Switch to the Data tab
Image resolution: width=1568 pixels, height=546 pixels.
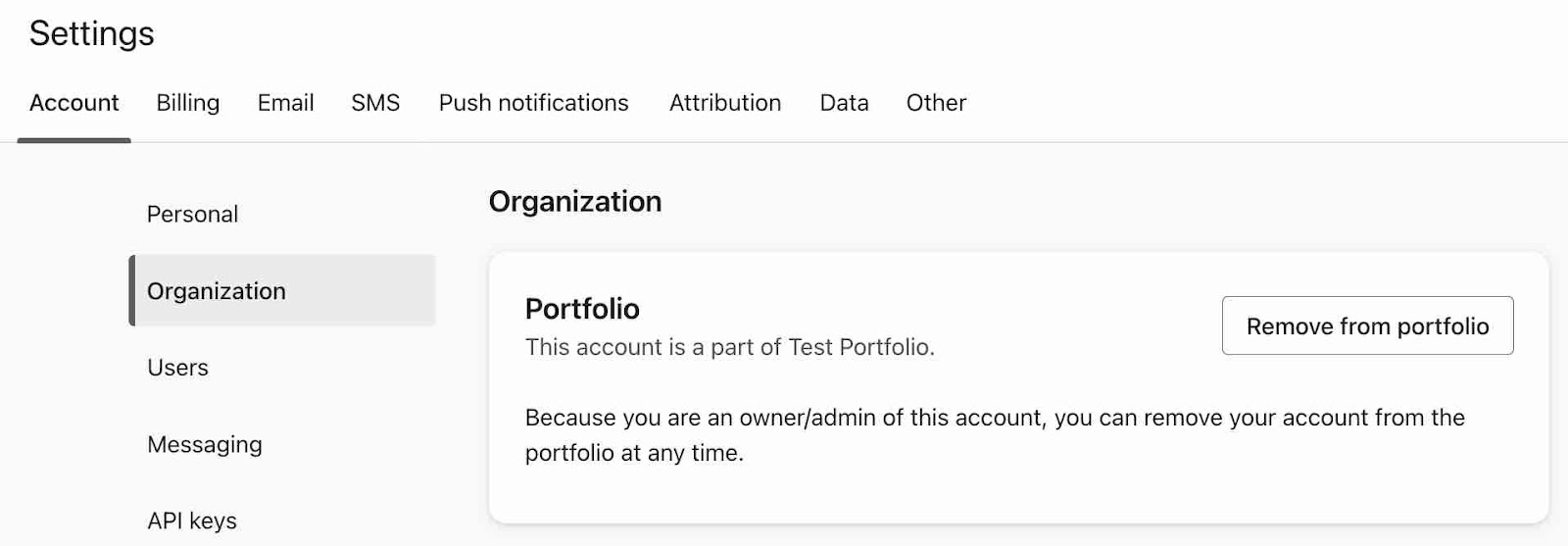[x=844, y=103]
